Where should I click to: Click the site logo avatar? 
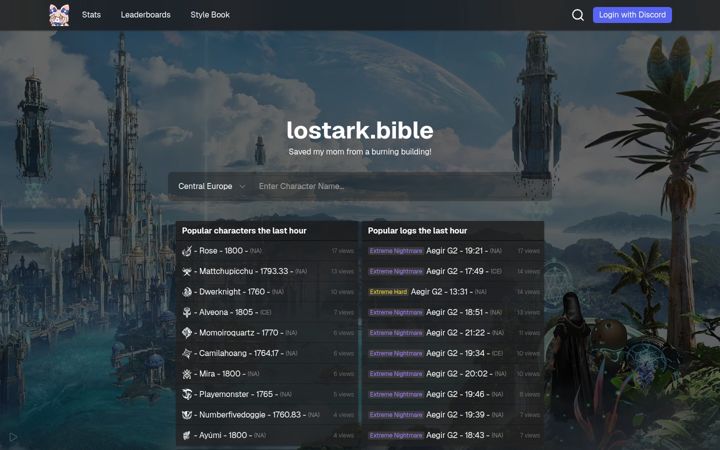[59, 15]
